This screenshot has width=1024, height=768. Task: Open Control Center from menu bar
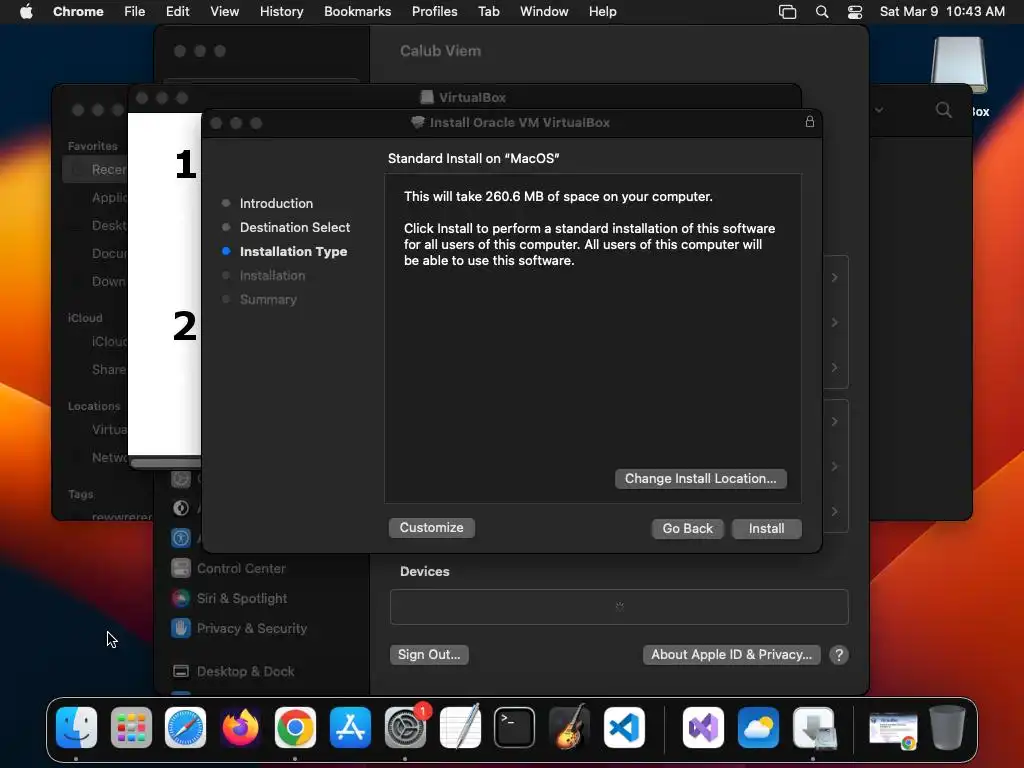[x=855, y=12]
